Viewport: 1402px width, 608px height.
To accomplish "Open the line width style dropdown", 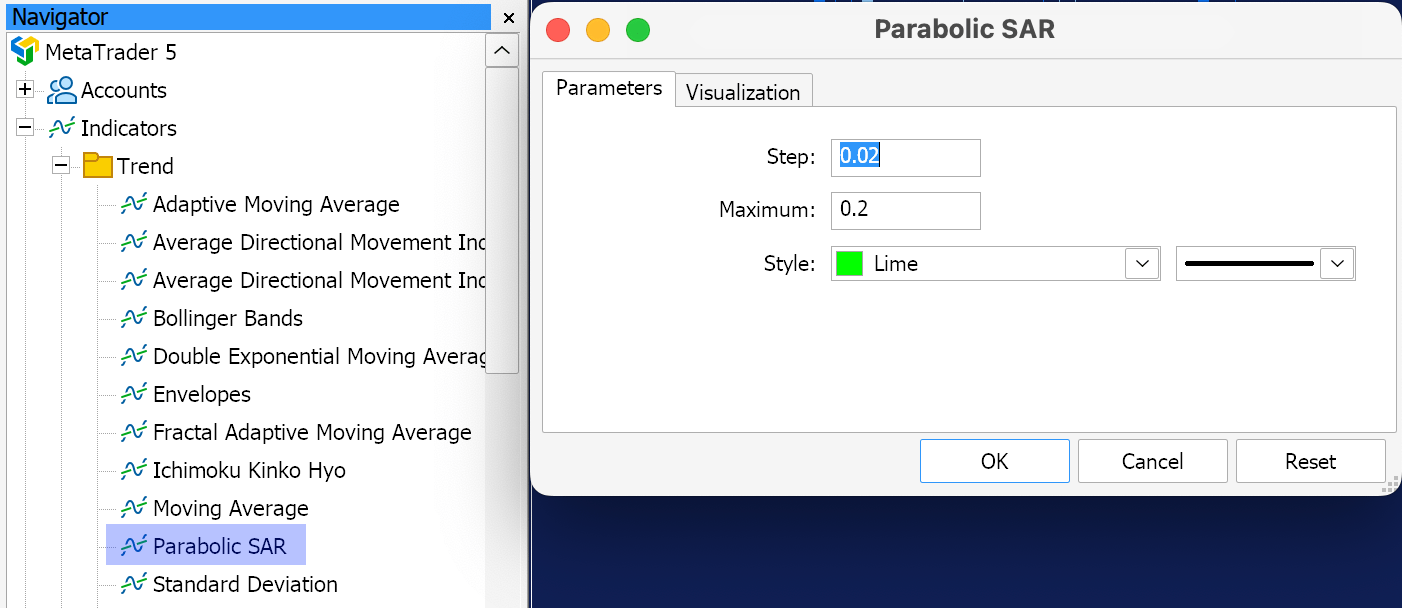I will [x=1337, y=264].
